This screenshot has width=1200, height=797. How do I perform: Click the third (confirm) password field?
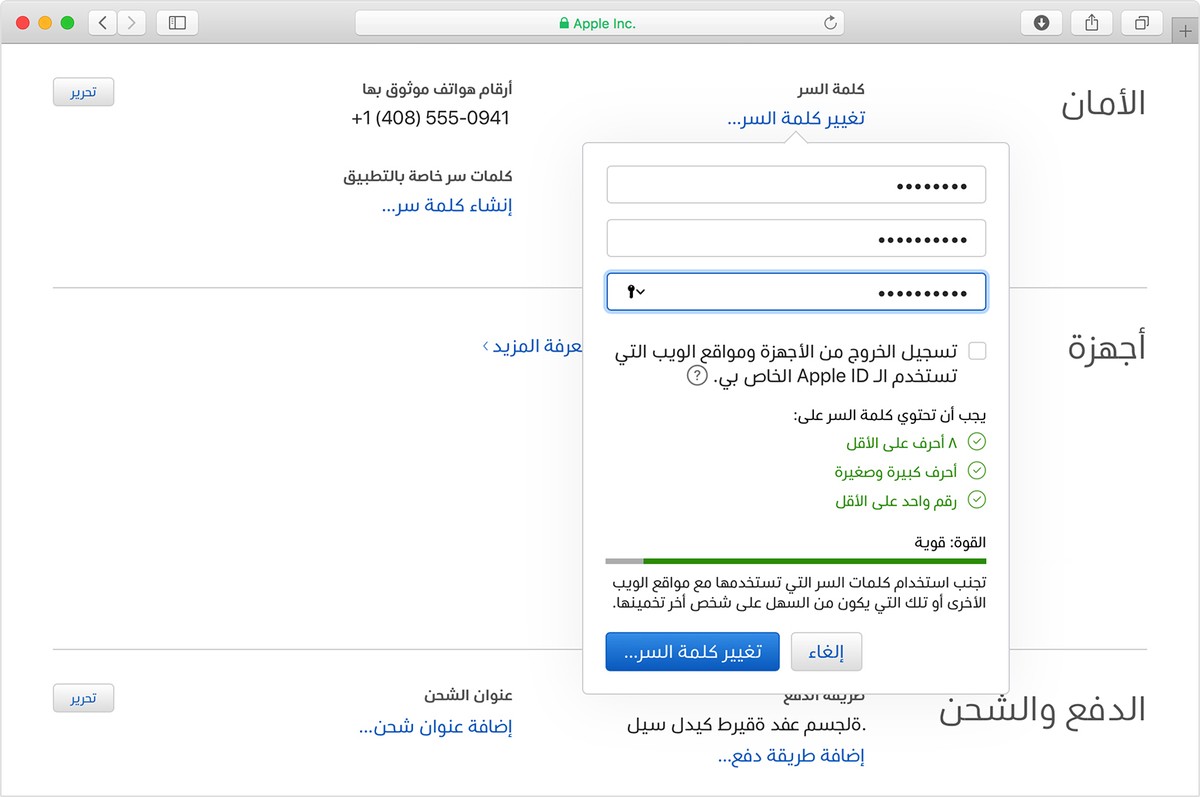point(796,292)
